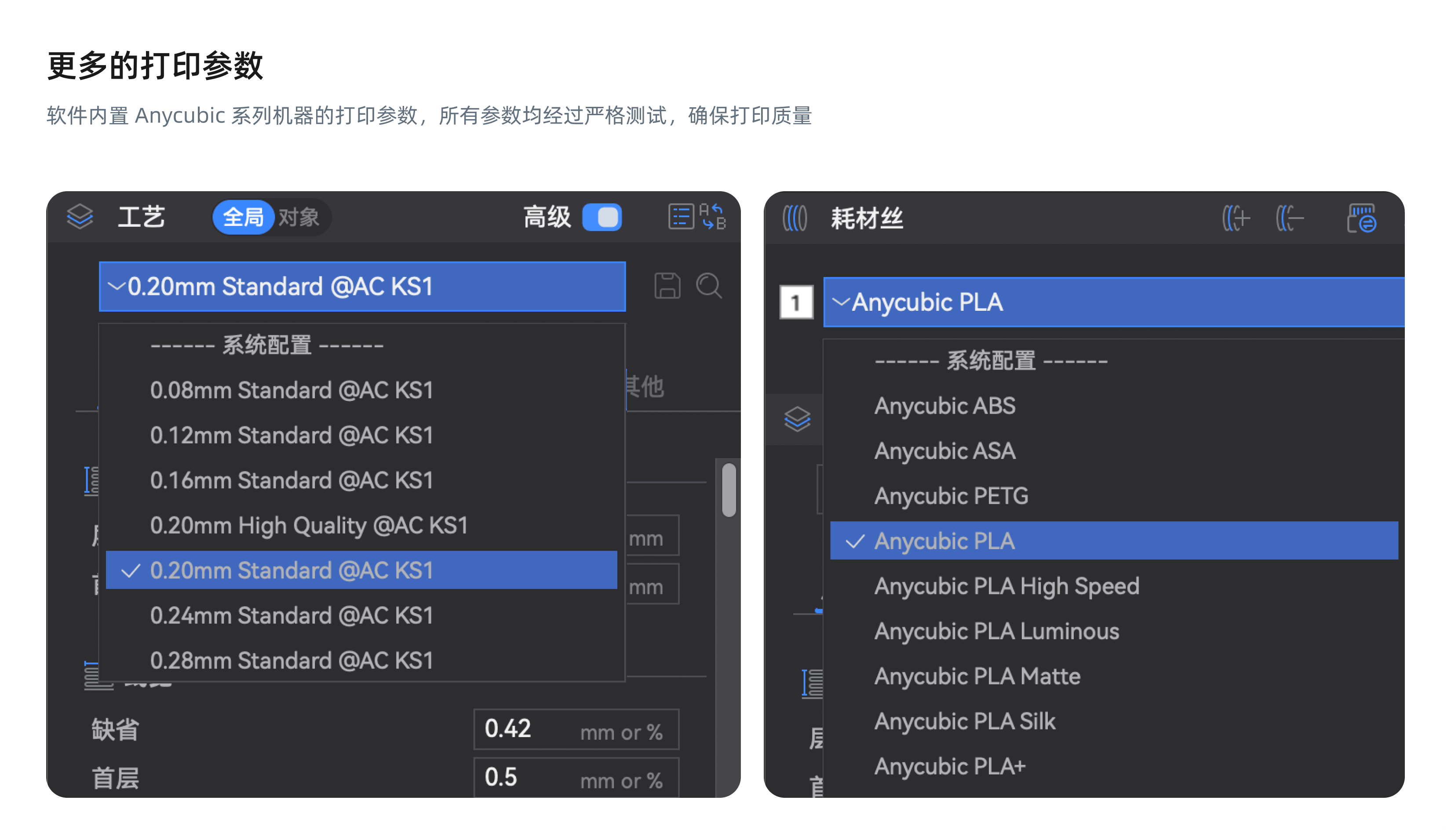
Task: Open the filament settings icon in header
Action: click(x=1362, y=218)
